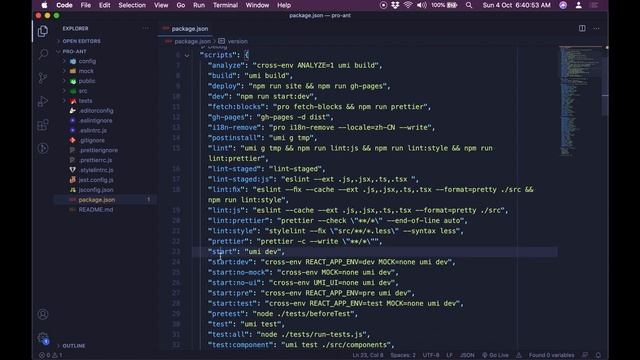Open .gitignore file in explorer

(x=91, y=140)
